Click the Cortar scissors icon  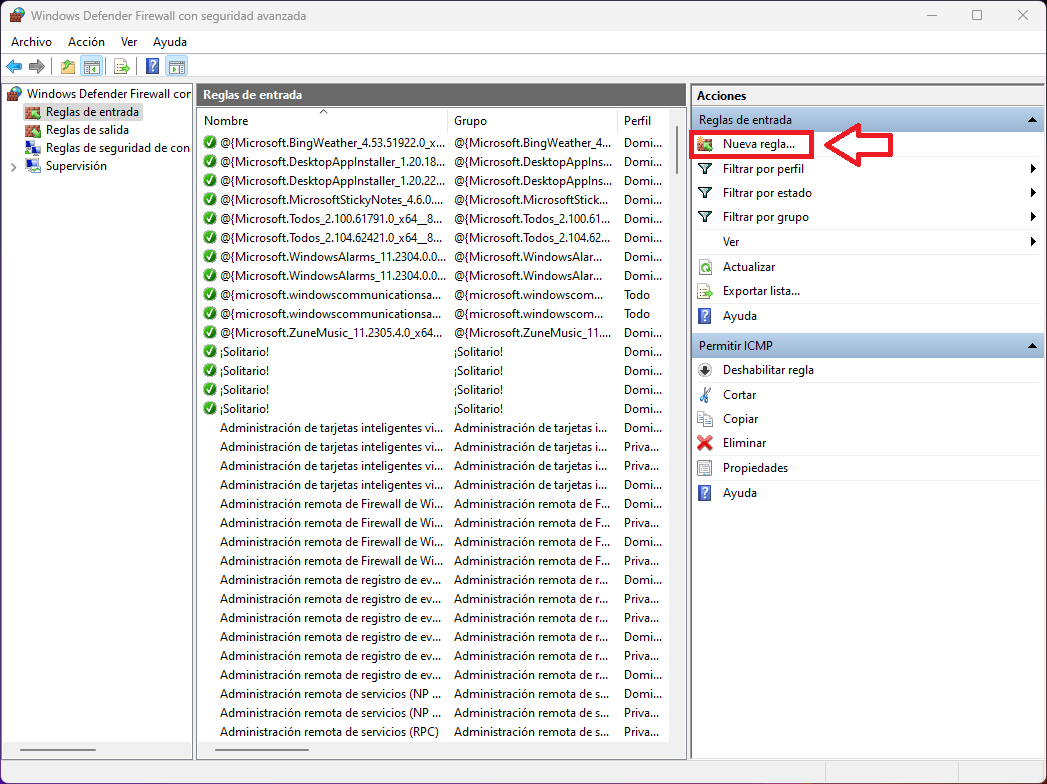[x=705, y=395]
